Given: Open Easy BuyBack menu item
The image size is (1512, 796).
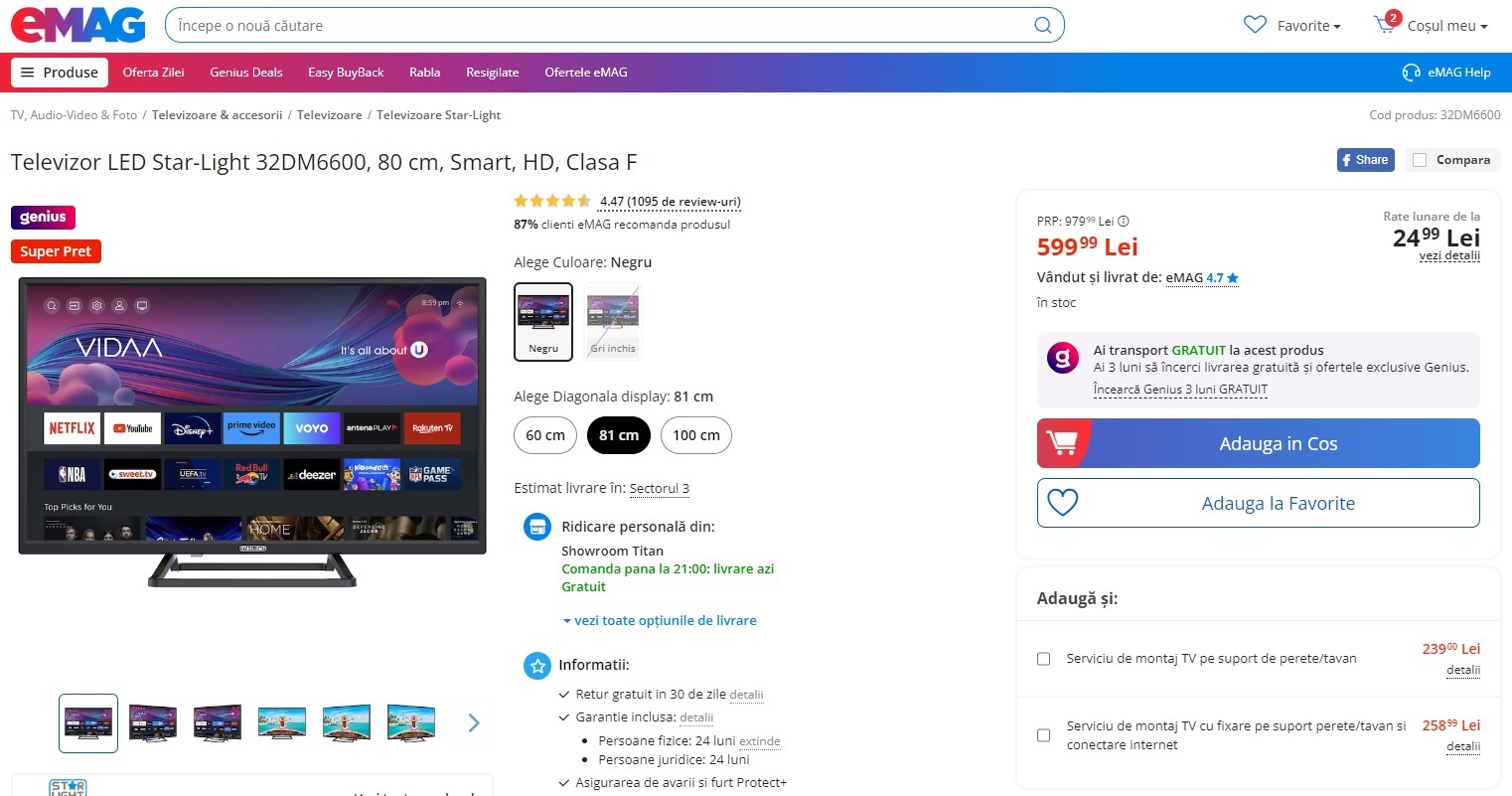Looking at the screenshot, I should (346, 73).
